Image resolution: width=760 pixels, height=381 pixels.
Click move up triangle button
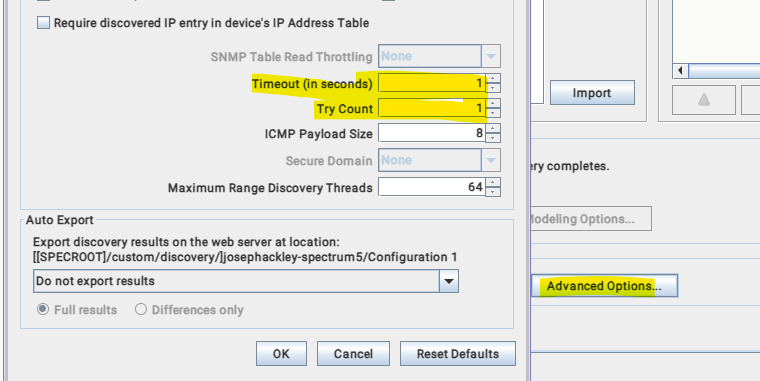(704, 100)
